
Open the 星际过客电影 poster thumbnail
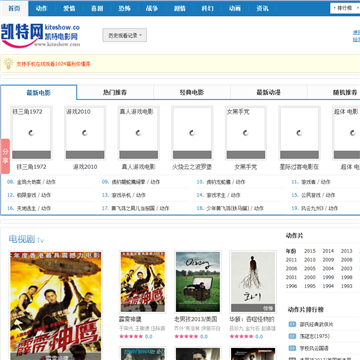point(299,133)
